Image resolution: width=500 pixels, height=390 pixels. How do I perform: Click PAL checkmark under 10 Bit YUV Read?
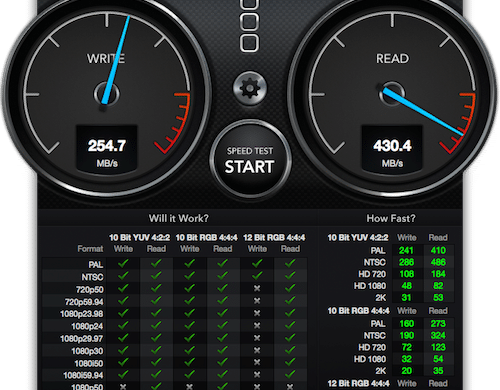point(156,264)
